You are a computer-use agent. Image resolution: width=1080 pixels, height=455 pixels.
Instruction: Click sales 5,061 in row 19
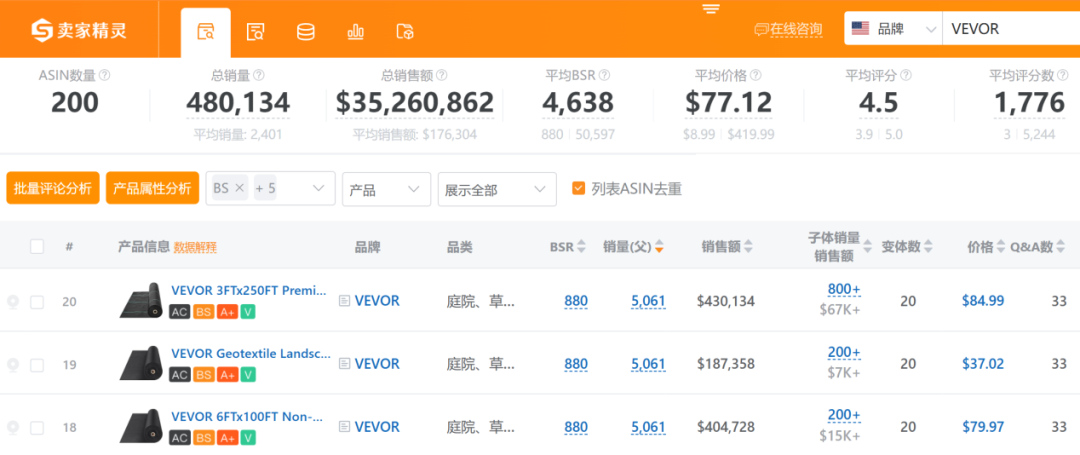[648, 364]
